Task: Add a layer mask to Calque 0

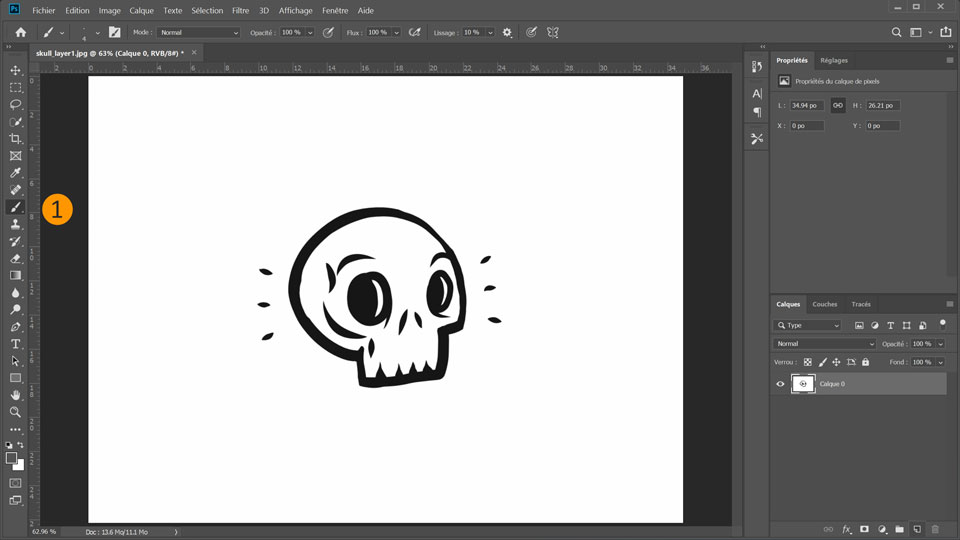Action: 864,529
